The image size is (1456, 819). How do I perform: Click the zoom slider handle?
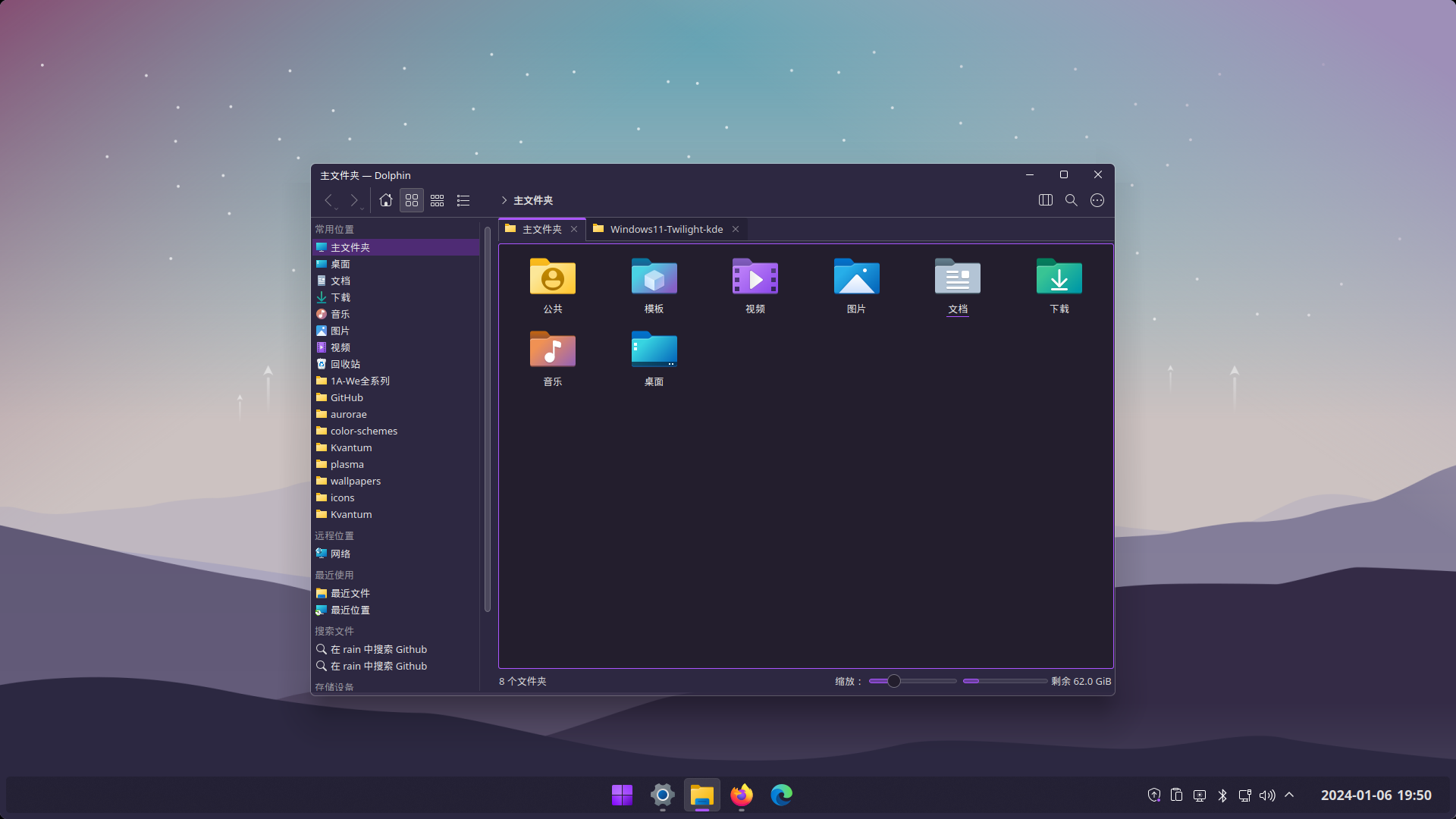(894, 681)
